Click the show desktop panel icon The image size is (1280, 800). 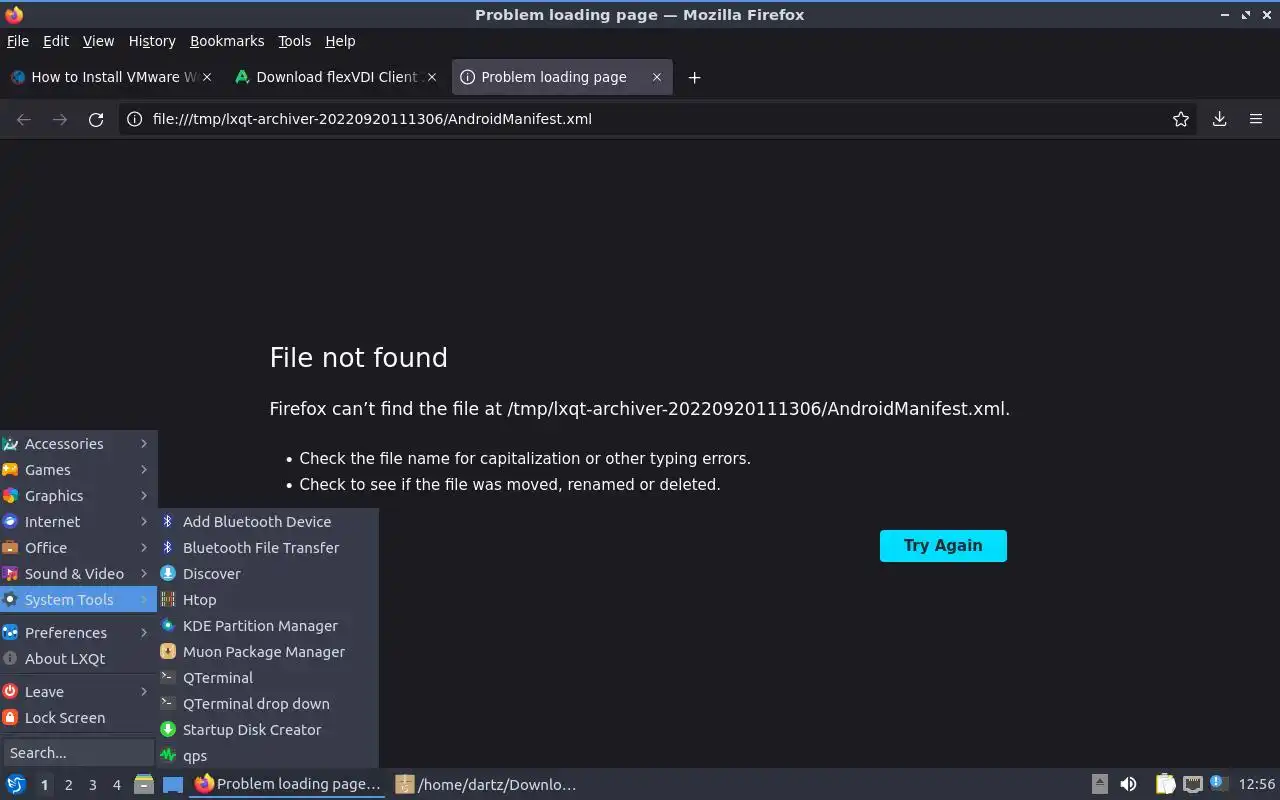pos(173,785)
